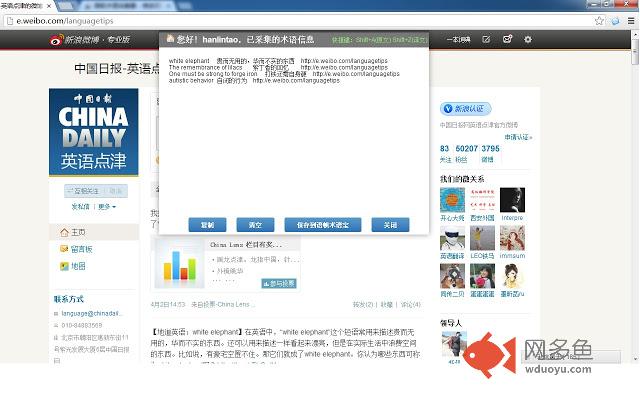Image resolution: width=640 pixels, height=400 pixels.
Task: Click the browser address bar
Action: pos(300,19)
